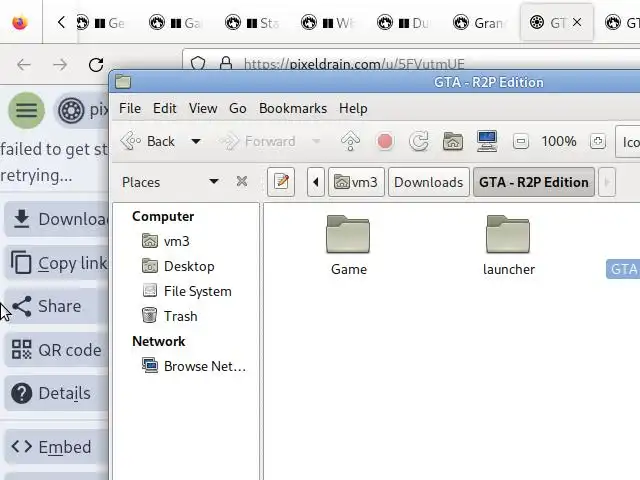Viewport: 640px width, 480px height.
Task: Go back in Firefox
Action: (x=24, y=64)
